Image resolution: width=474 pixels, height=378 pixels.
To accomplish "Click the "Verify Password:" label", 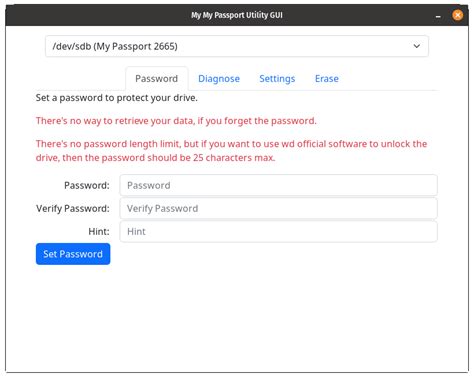I will [73, 209].
